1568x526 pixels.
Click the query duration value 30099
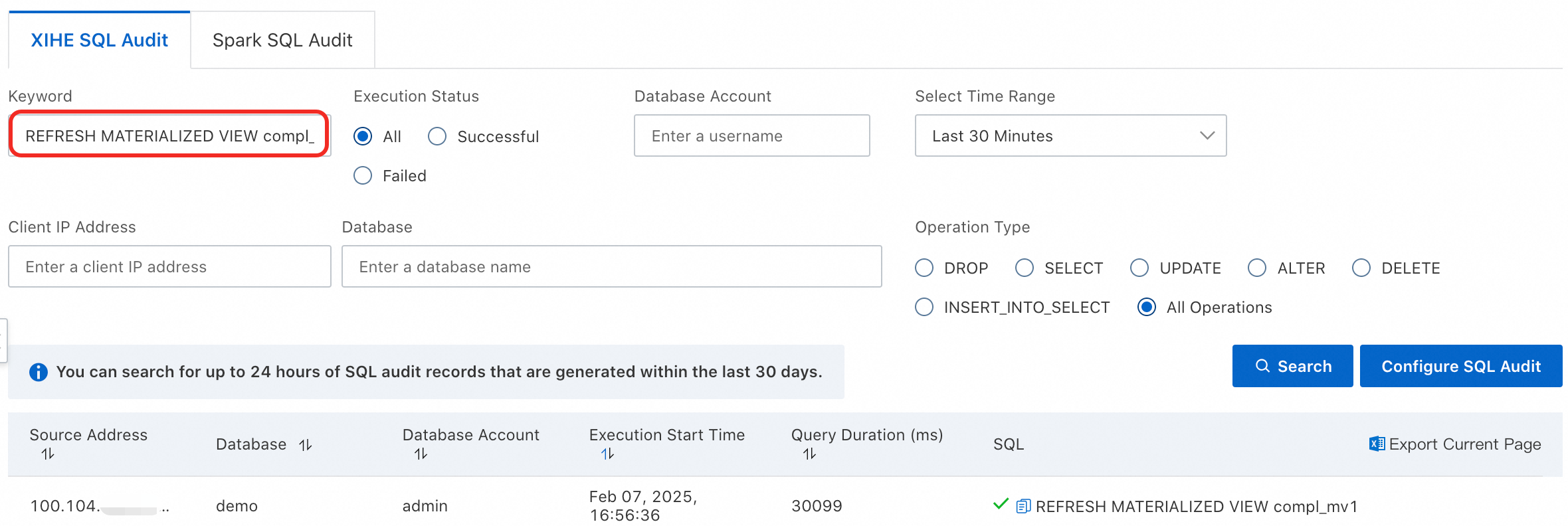pyautogui.click(x=817, y=506)
